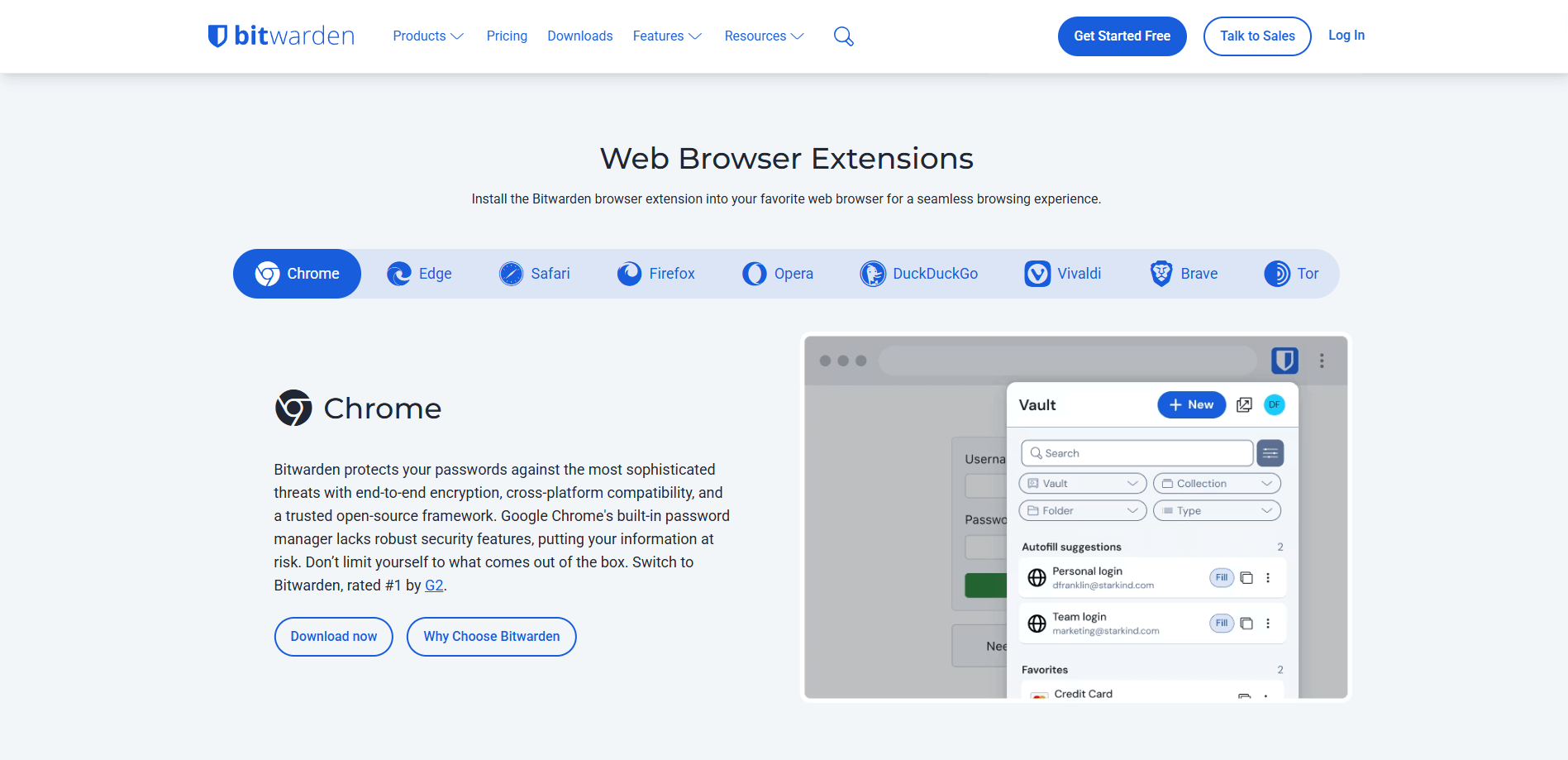This screenshot has height=760, width=1568.
Task: Click the Bitwarden shield logo
Action: click(x=217, y=35)
